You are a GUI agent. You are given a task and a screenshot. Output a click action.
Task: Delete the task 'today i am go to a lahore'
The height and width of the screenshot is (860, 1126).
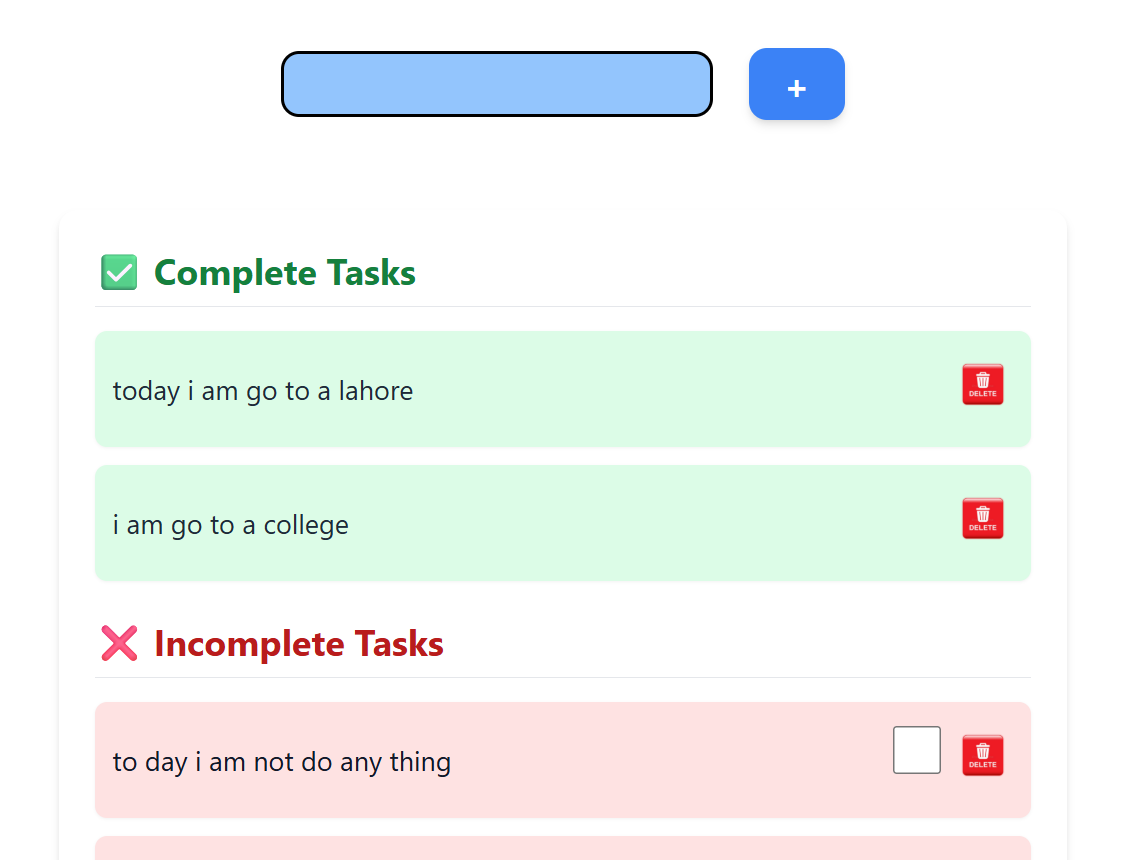(x=982, y=383)
